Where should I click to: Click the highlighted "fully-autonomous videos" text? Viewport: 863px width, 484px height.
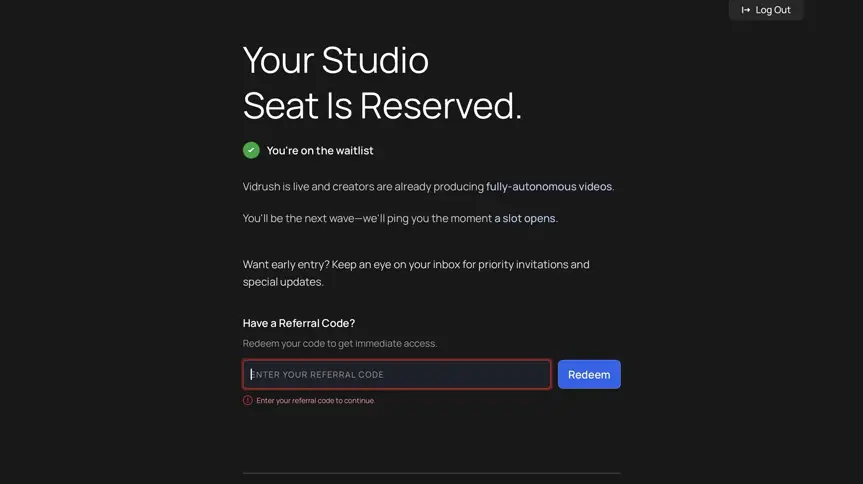[x=549, y=187]
